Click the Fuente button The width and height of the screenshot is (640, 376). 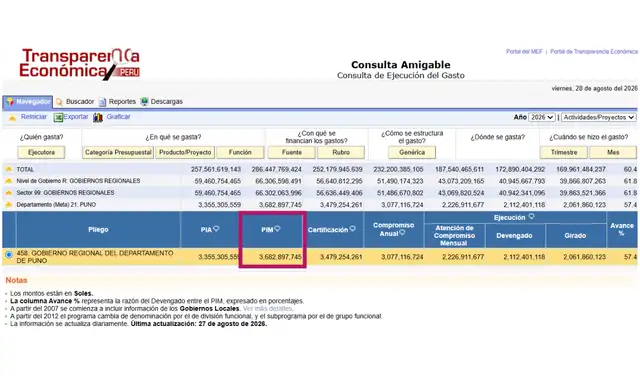[x=291, y=152]
